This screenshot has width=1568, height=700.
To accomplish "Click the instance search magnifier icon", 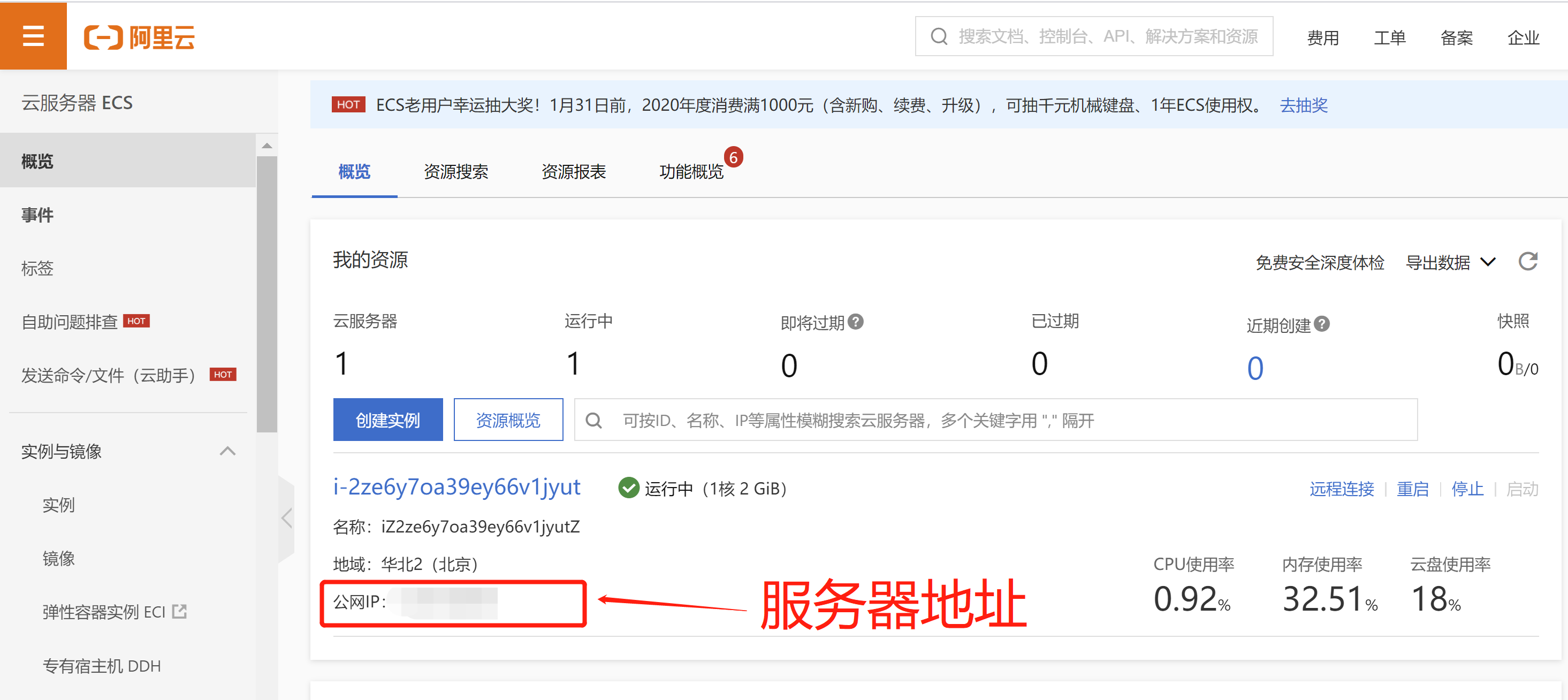I will tap(593, 421).
